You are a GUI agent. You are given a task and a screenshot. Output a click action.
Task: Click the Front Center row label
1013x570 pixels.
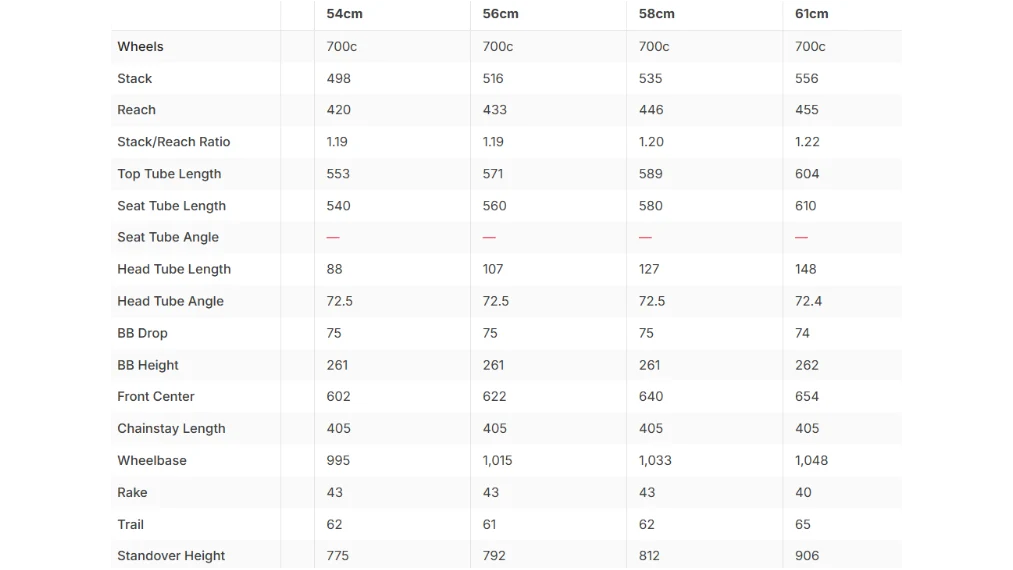156,397
